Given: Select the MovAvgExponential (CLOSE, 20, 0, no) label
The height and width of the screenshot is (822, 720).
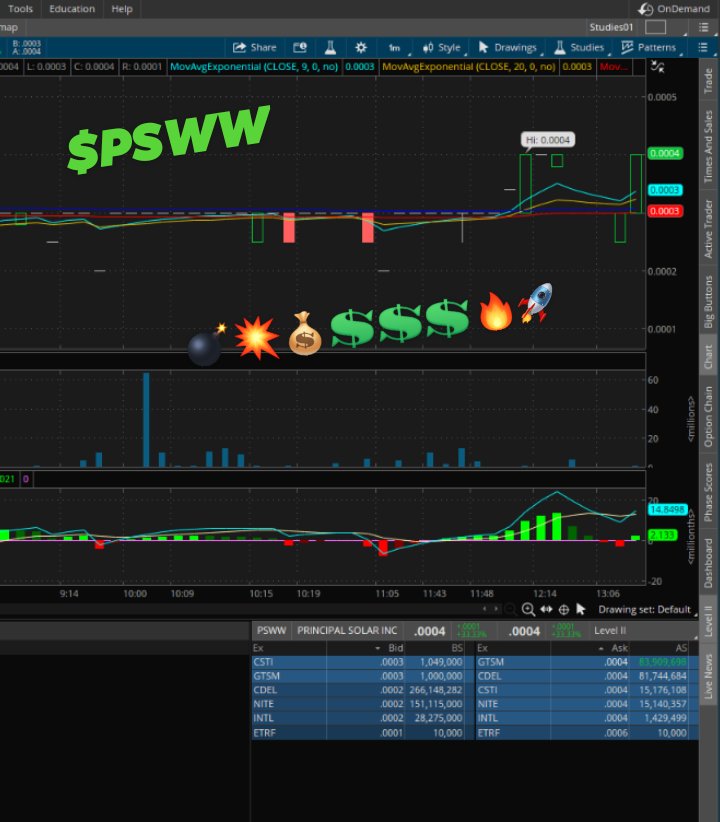Looking at the screenshot, I should click(469, 67).
